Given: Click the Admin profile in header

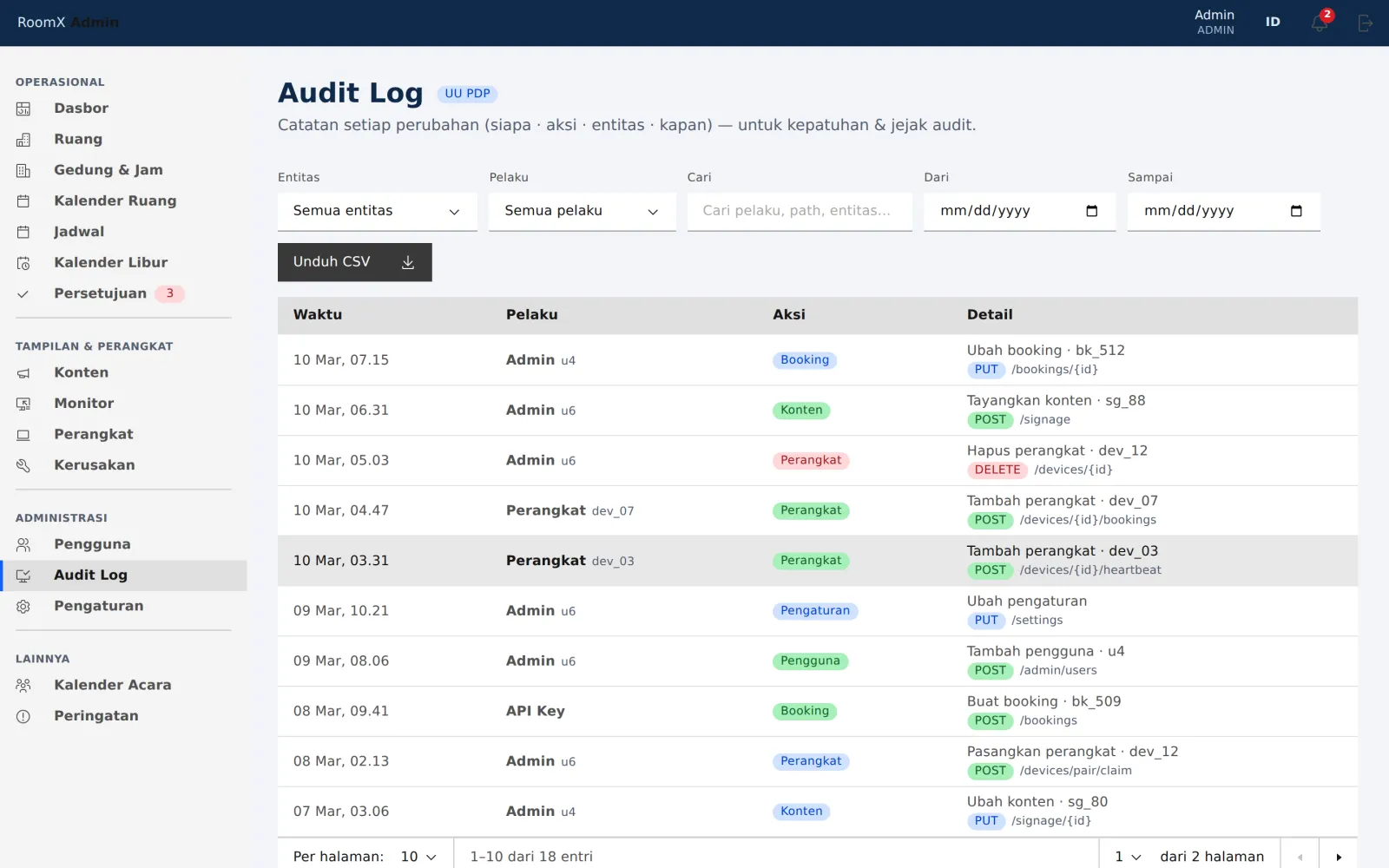Looking at the screenshot, I should coord(1215,22).
